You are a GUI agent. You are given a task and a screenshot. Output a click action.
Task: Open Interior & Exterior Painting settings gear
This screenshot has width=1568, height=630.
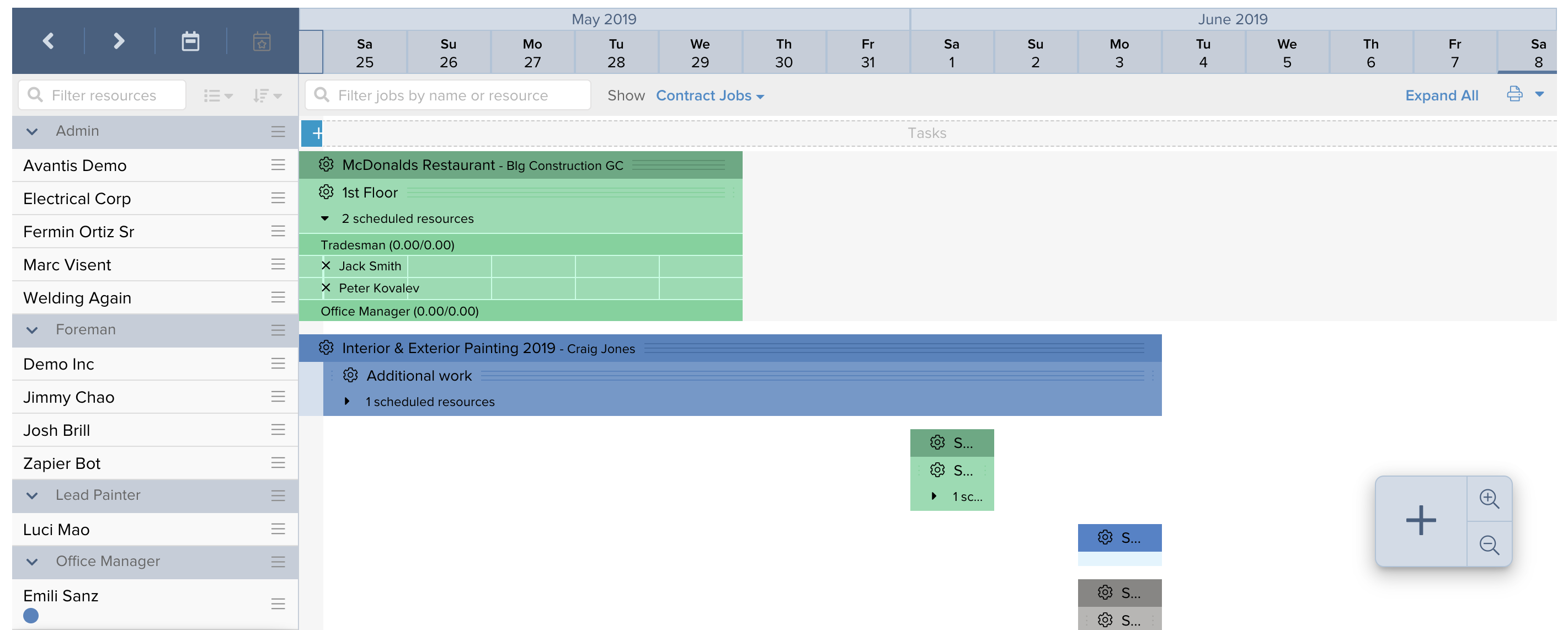tap(326, 348)
